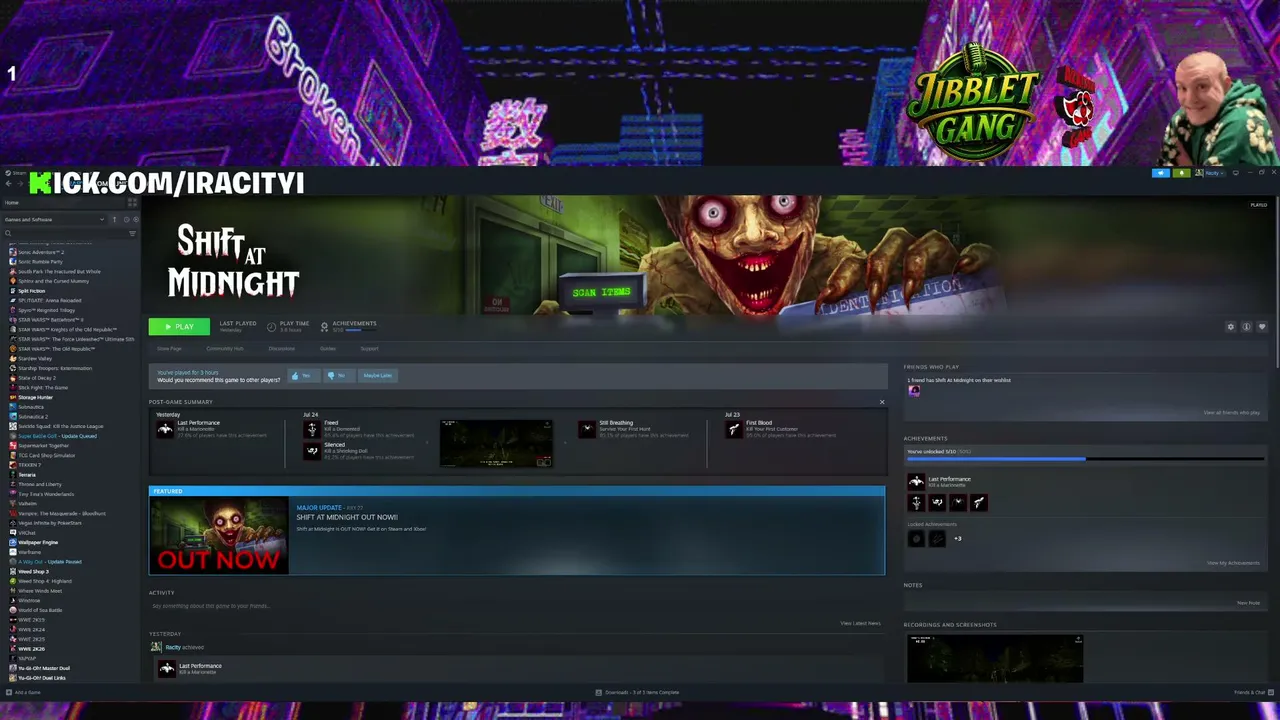
Task: Open the Home library view
Action: [12, 203]
